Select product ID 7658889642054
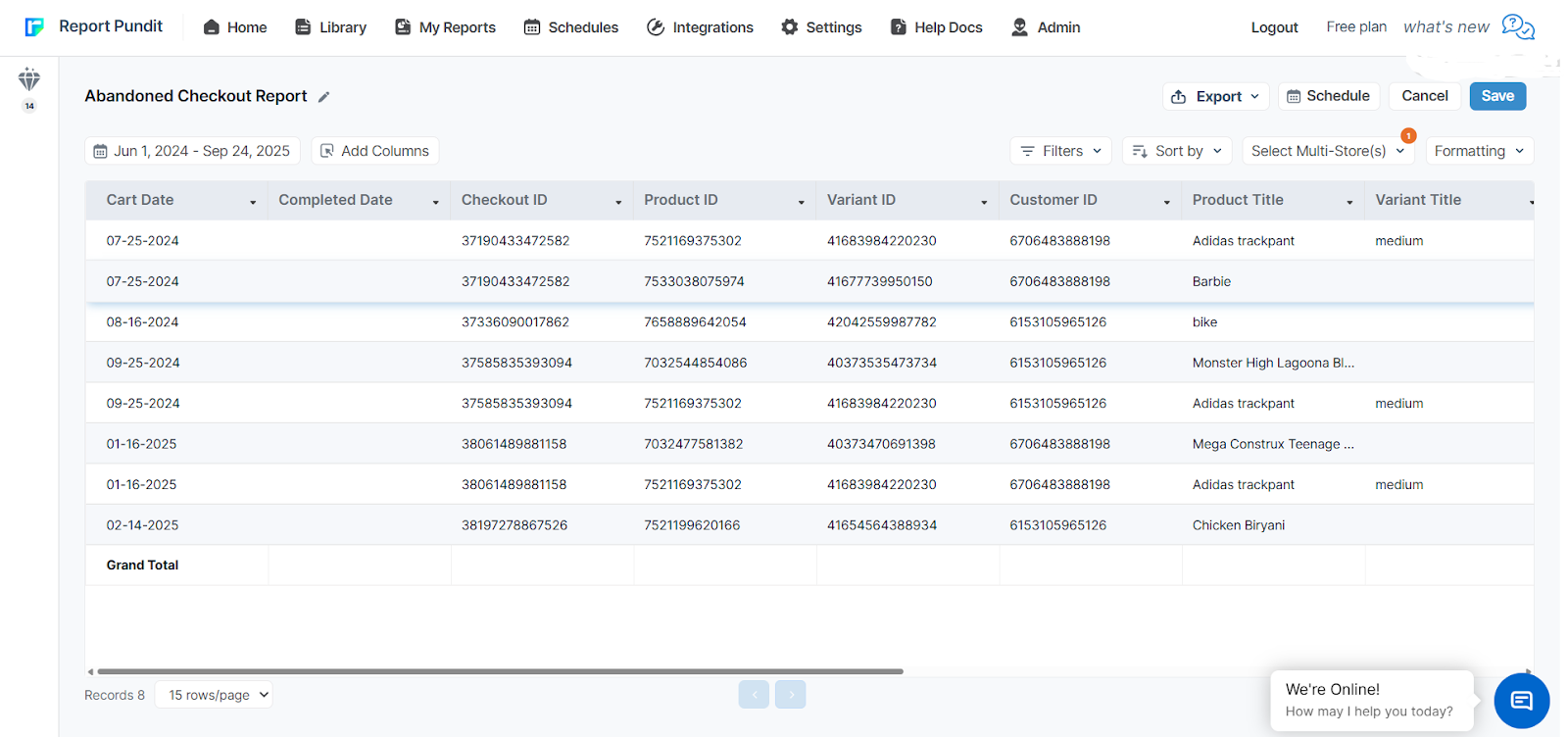 point(695,322)
